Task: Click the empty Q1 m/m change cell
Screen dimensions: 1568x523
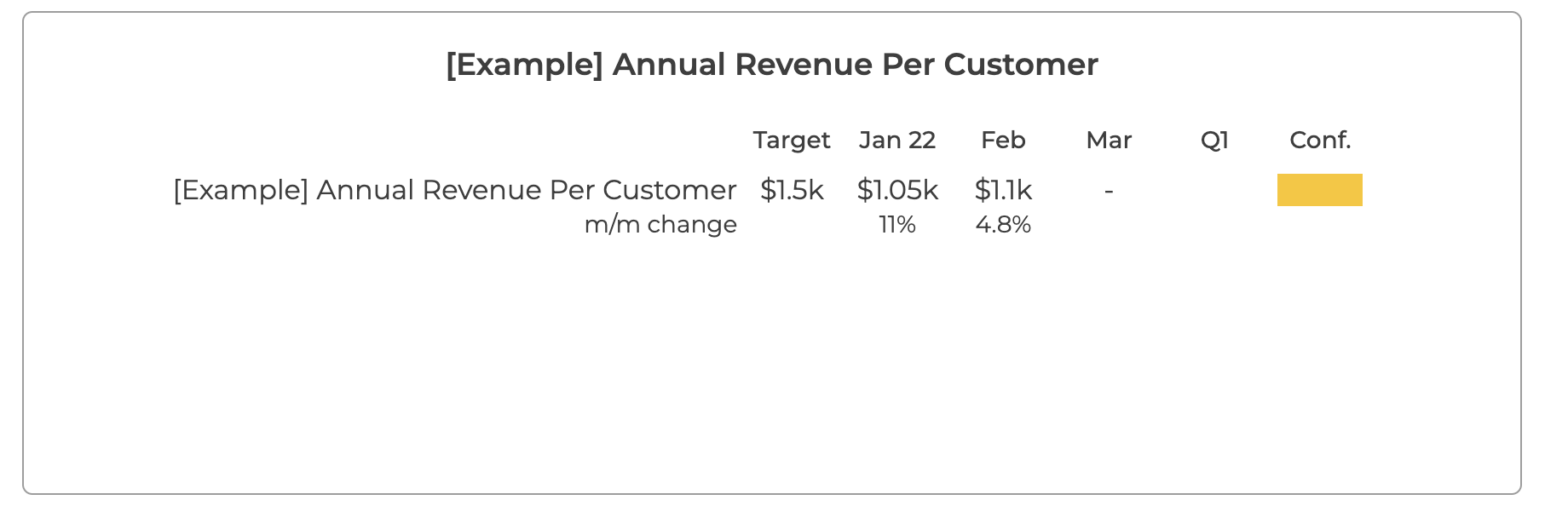Action: [x=1214, y=225]
